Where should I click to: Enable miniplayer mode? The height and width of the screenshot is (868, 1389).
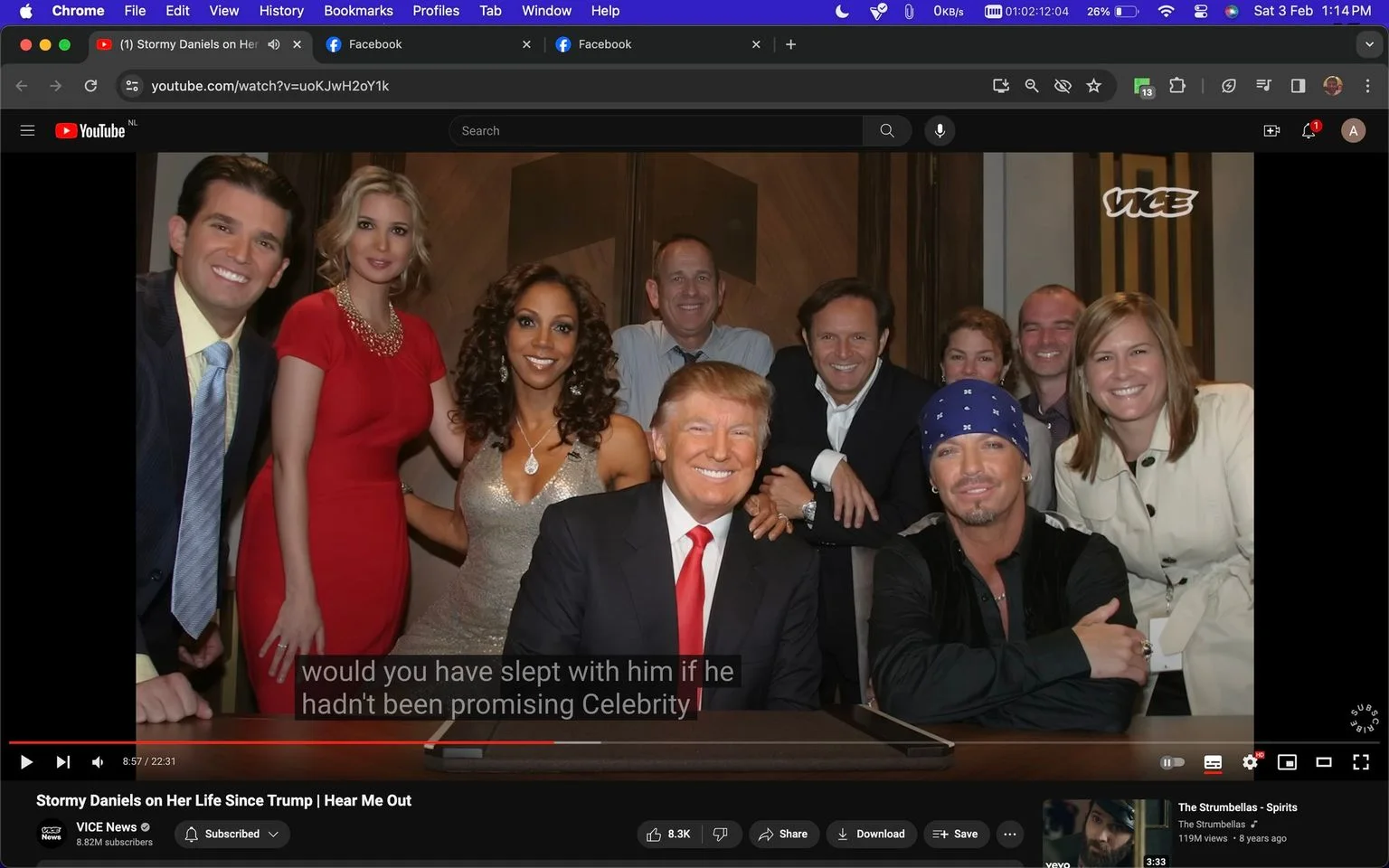click(x=1287, y=762)
